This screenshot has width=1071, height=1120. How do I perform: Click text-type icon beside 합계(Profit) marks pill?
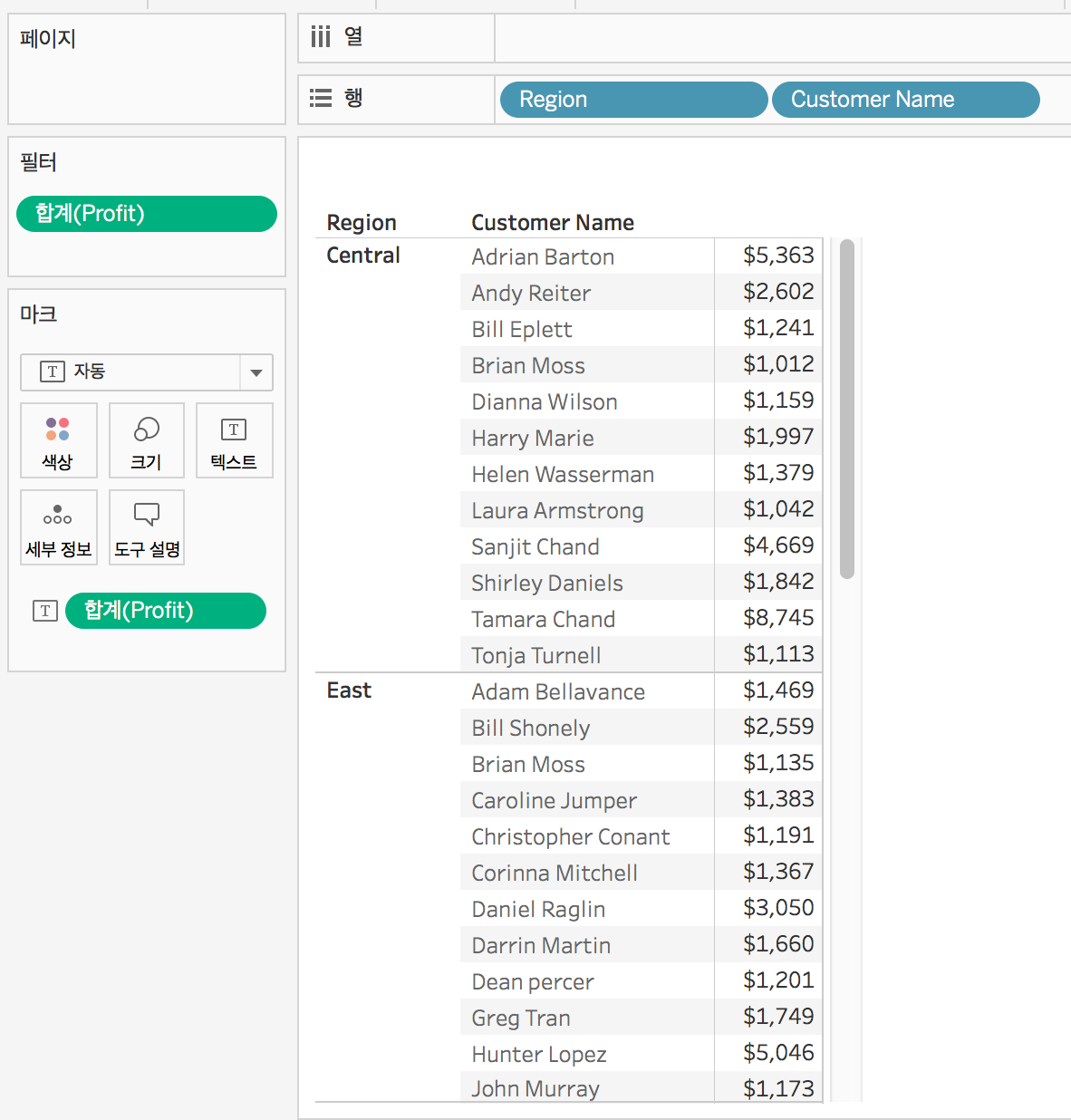tap(45, 611)
